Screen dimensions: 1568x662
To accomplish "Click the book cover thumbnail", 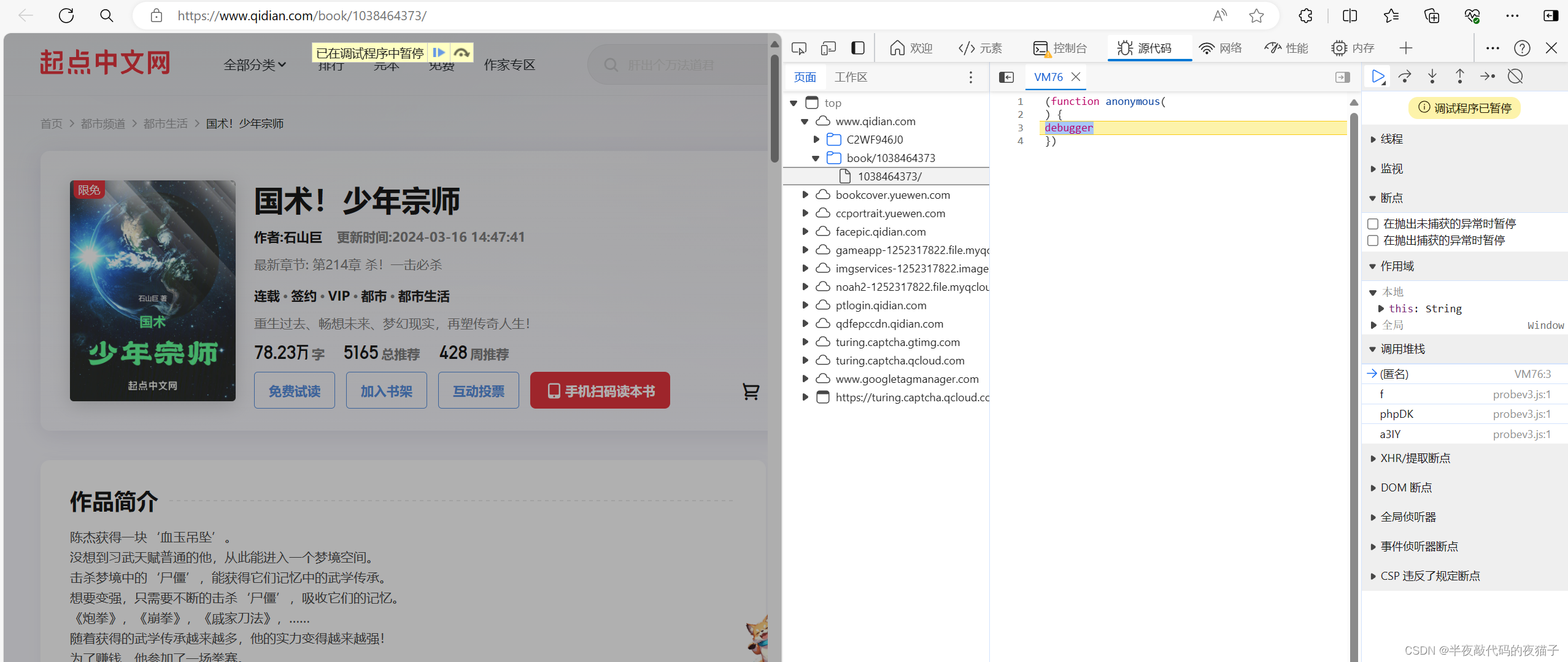I will pyautogui.click(x=153, y=291).
